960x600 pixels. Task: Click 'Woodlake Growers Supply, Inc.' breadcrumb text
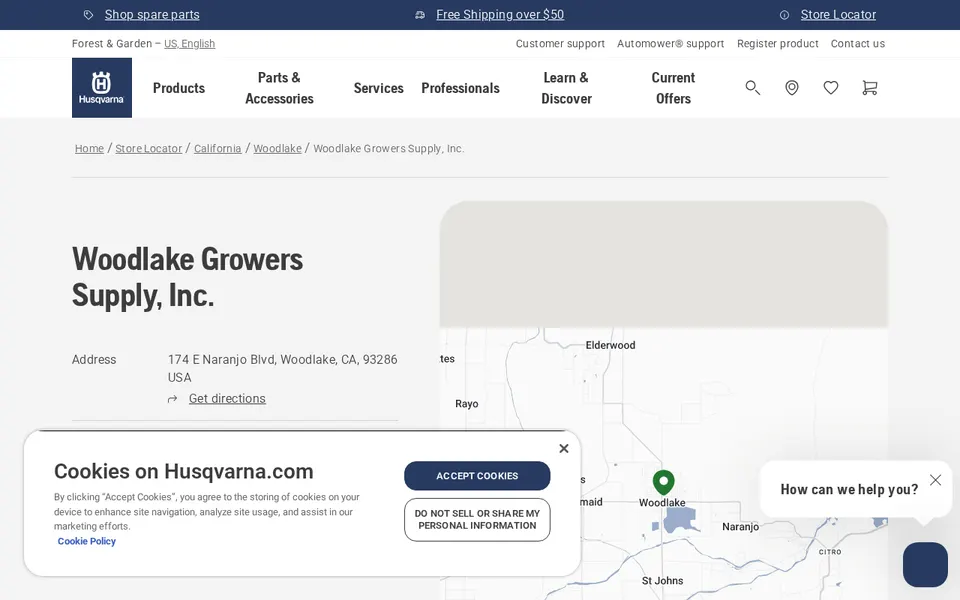tap(389, 148)
